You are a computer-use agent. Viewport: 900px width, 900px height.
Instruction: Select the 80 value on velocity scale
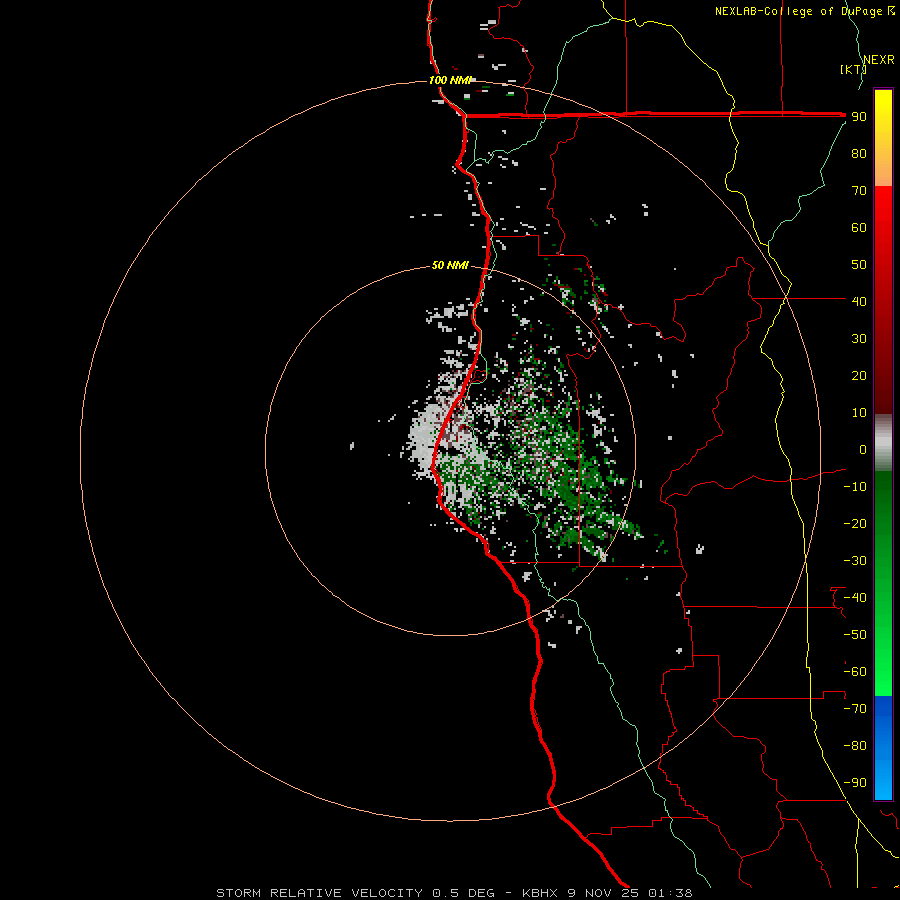pos(859,153)
